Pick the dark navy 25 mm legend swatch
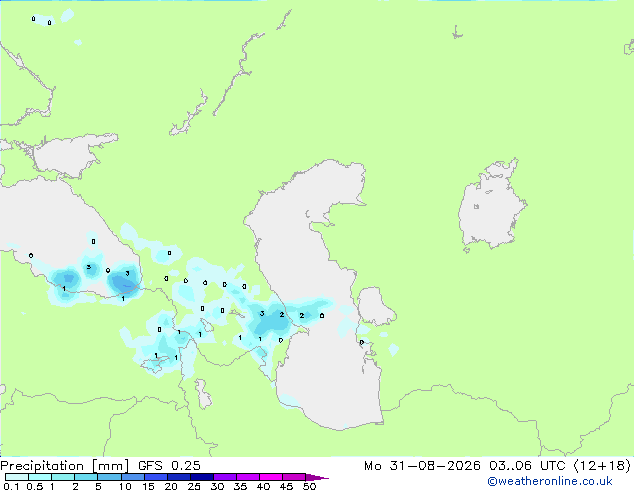The height and width of the screenshot is (490, 634). [x=202, y=477]
